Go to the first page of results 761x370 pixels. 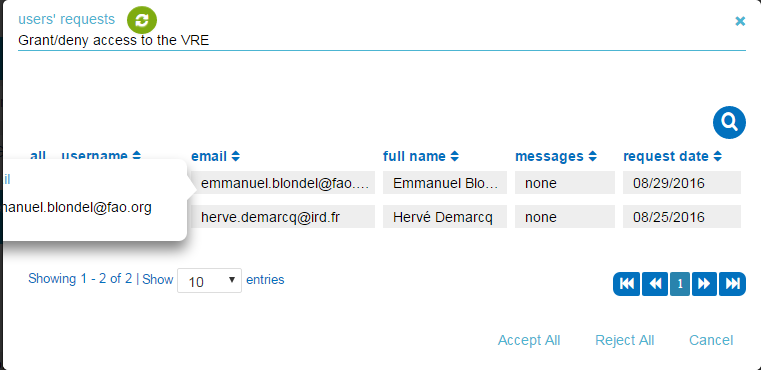pos(627,284)
